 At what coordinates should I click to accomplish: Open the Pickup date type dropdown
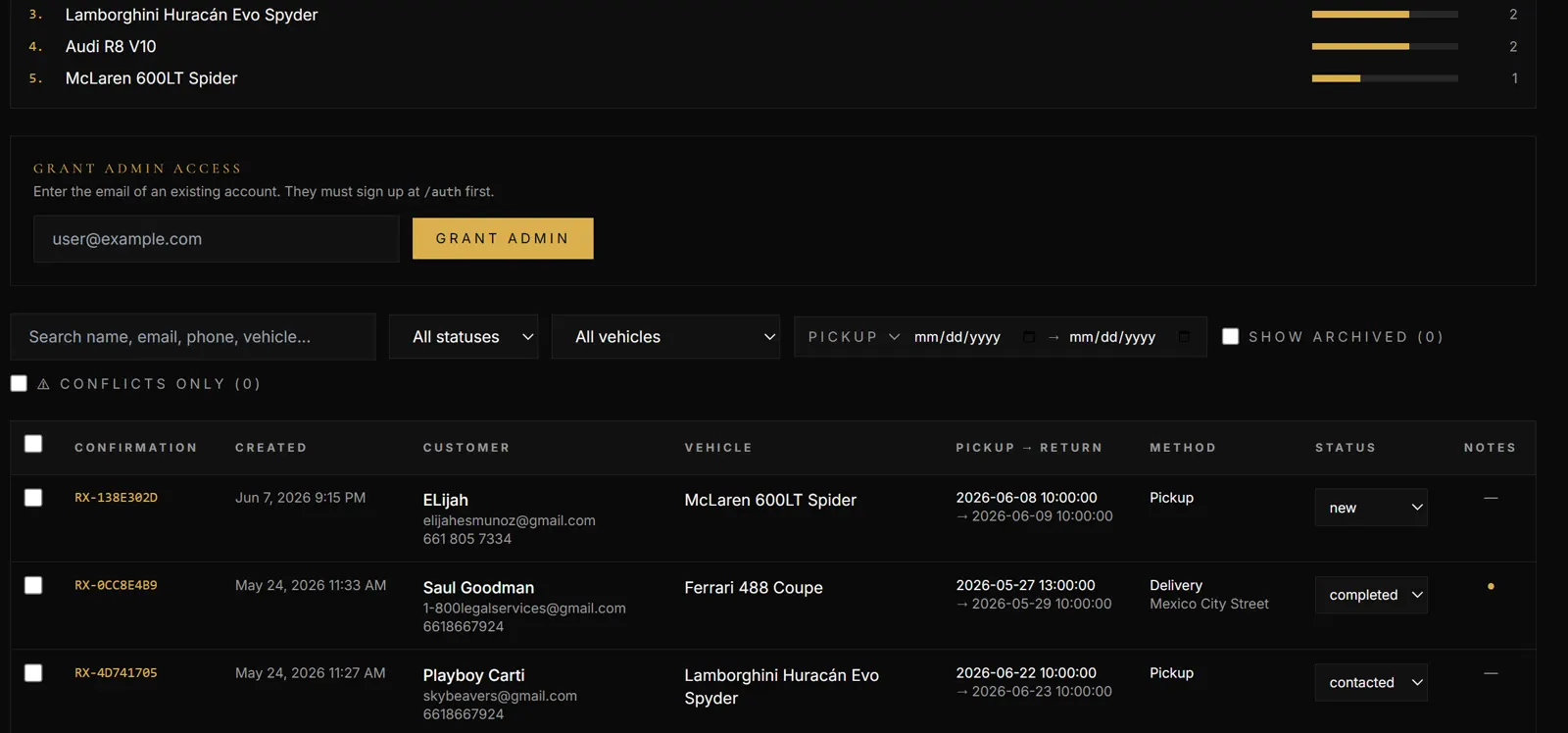click(854, 337)
